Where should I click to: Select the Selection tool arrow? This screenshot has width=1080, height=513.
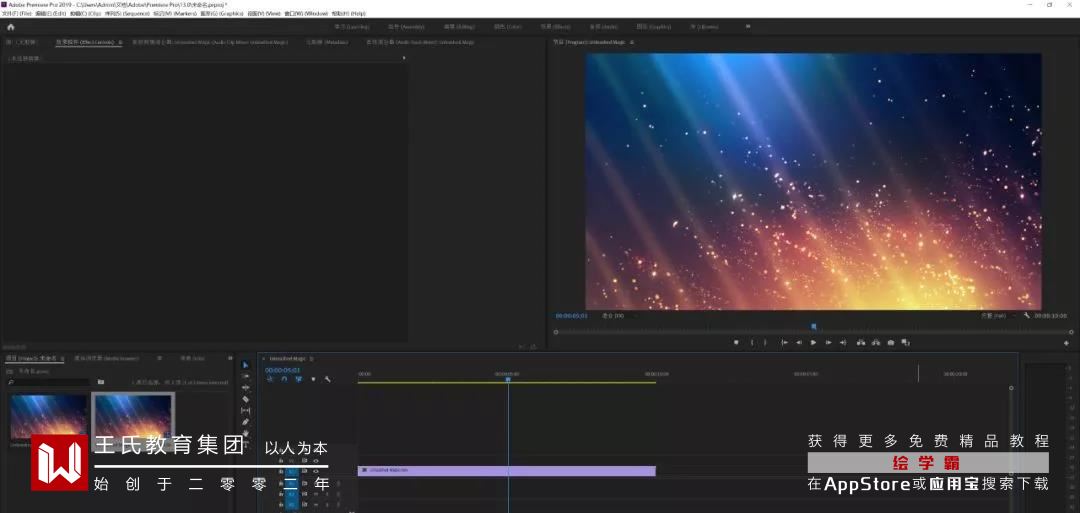coord(246,365)
